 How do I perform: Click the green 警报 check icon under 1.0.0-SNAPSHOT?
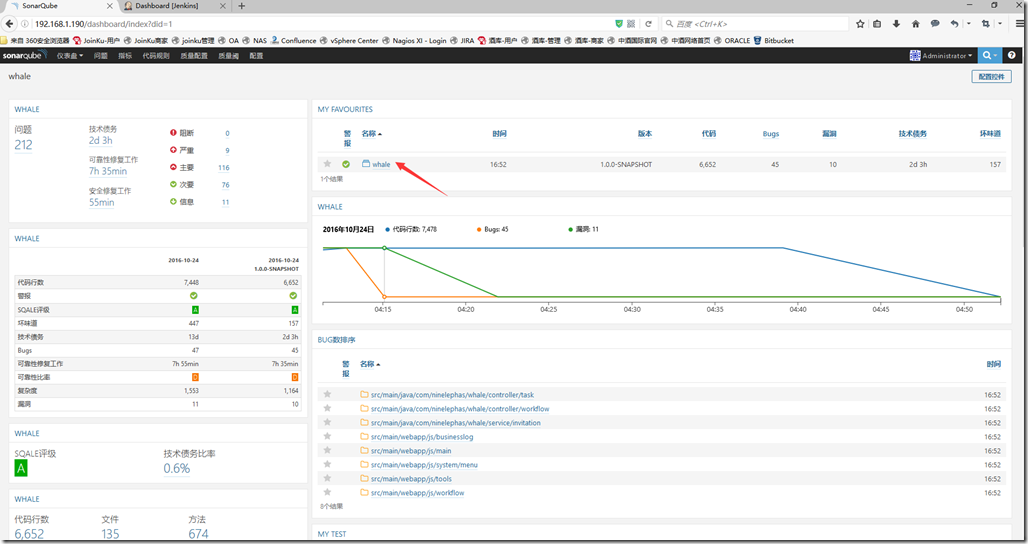click(x=293, y=296)
